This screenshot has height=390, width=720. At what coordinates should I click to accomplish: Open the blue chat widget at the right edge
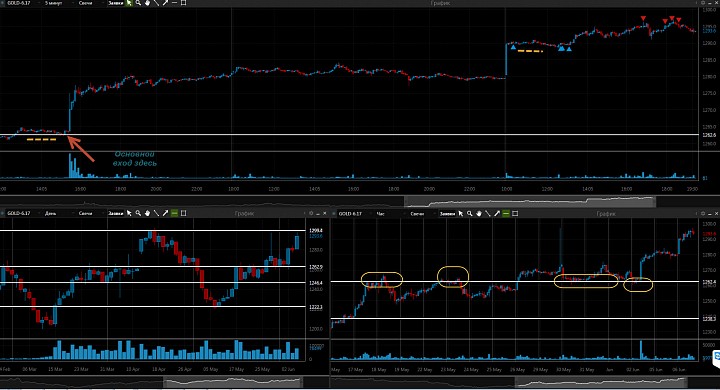point(716,359)
